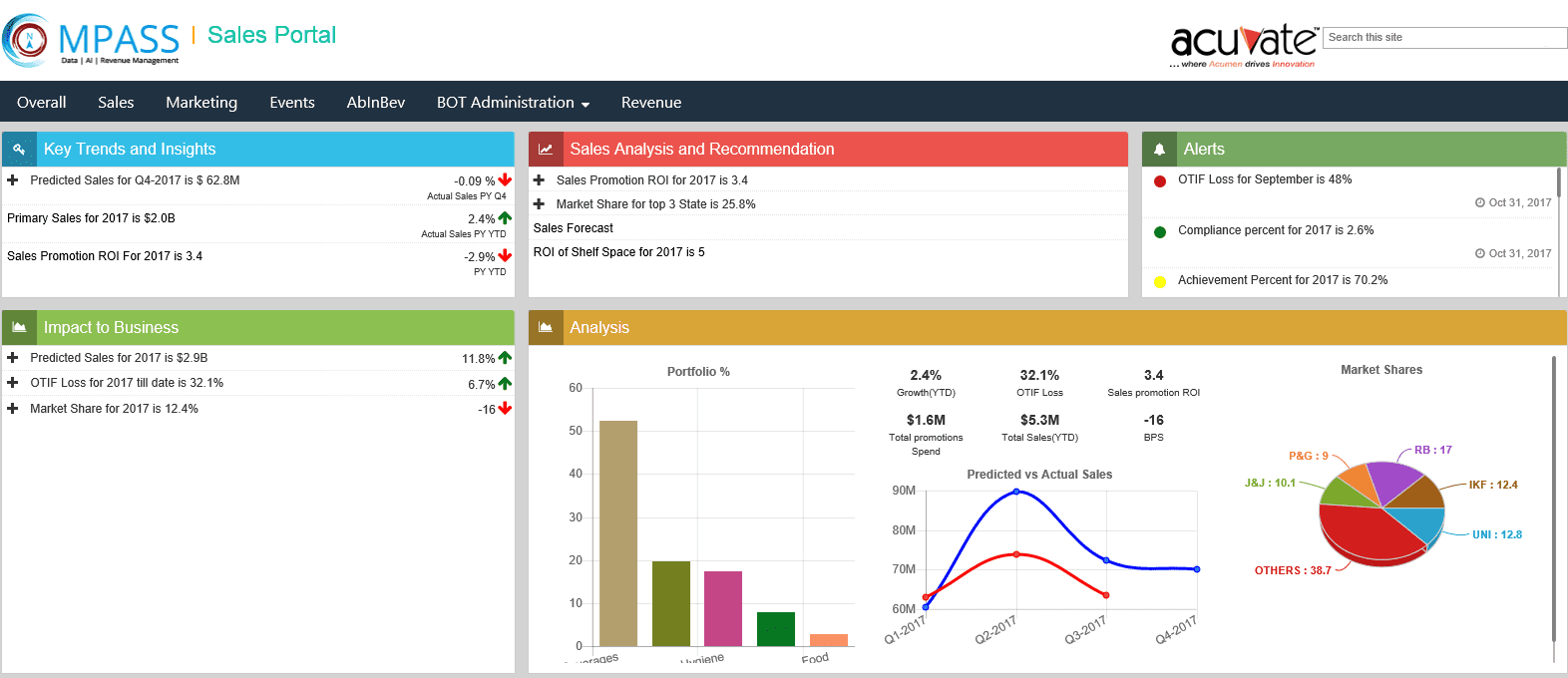Click the area chart icon beside Impact to Business

19,327
